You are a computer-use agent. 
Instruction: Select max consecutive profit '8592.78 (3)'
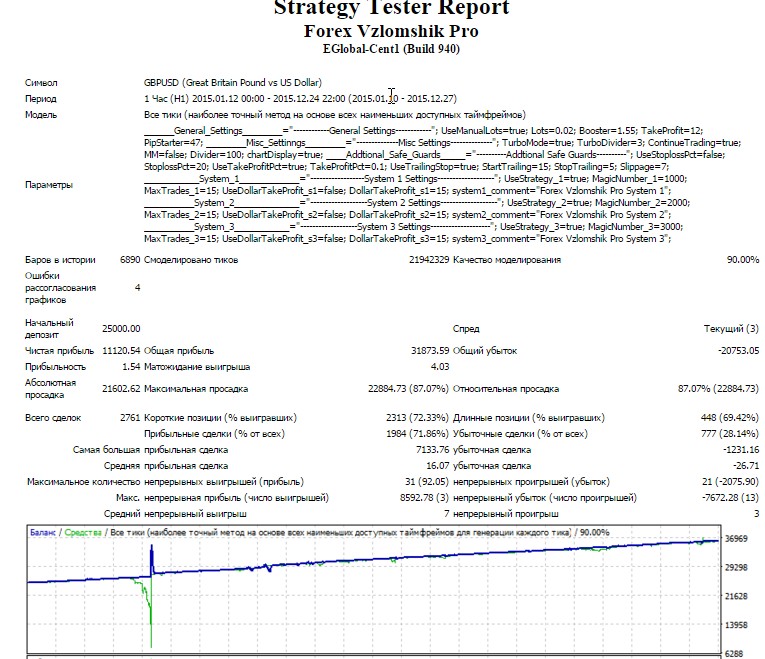coord(424,498)
